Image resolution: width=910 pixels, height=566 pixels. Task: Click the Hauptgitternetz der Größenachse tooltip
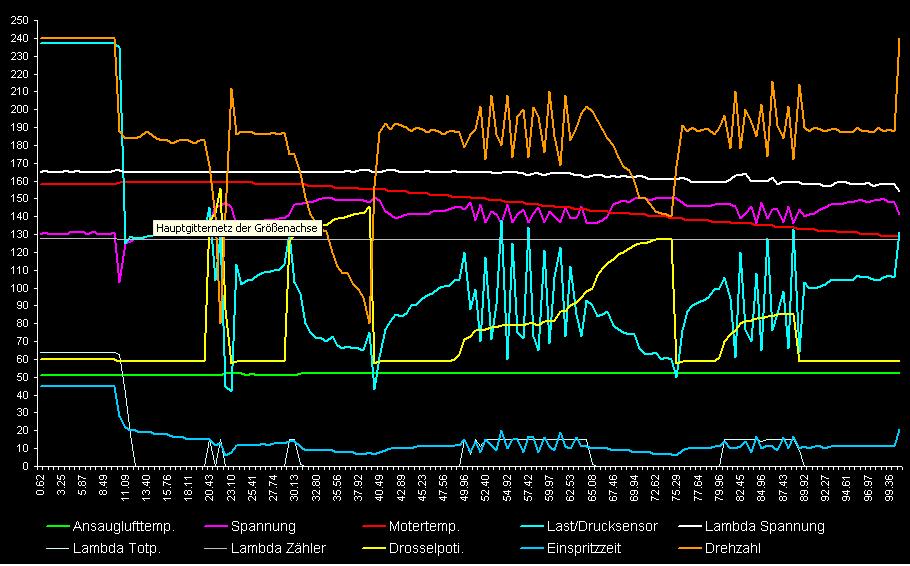click(237, 228)
